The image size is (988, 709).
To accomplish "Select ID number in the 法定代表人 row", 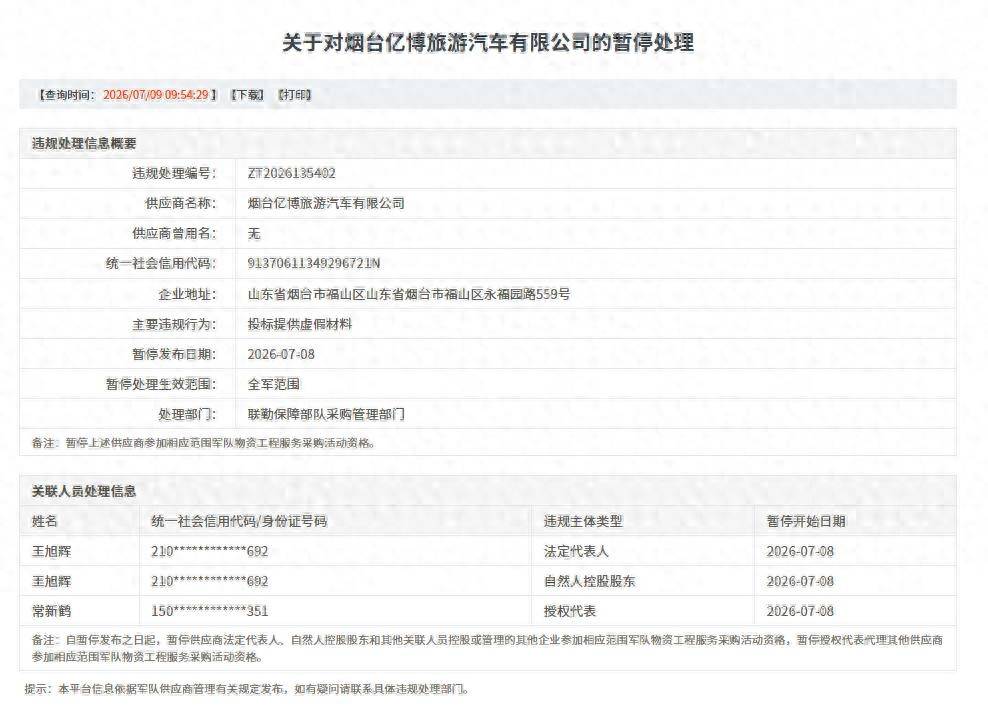I will click(x=210, y=551).
